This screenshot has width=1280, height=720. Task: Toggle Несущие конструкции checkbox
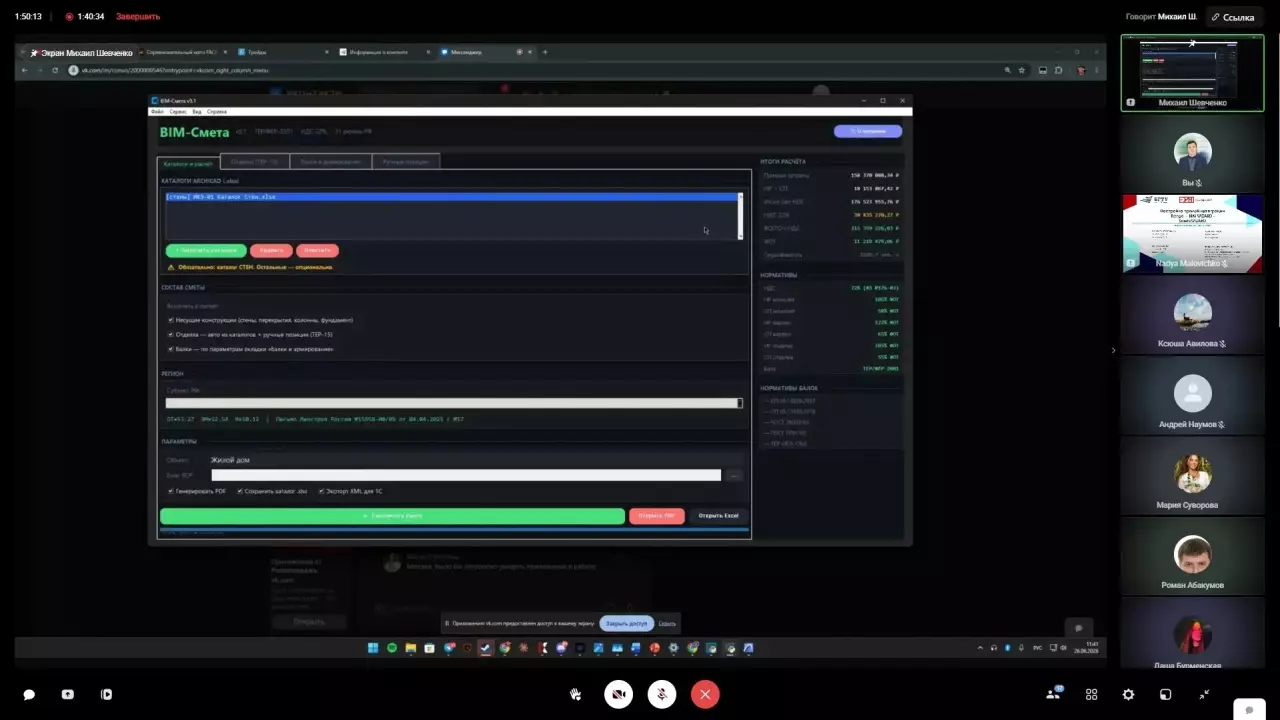(171, 320)
